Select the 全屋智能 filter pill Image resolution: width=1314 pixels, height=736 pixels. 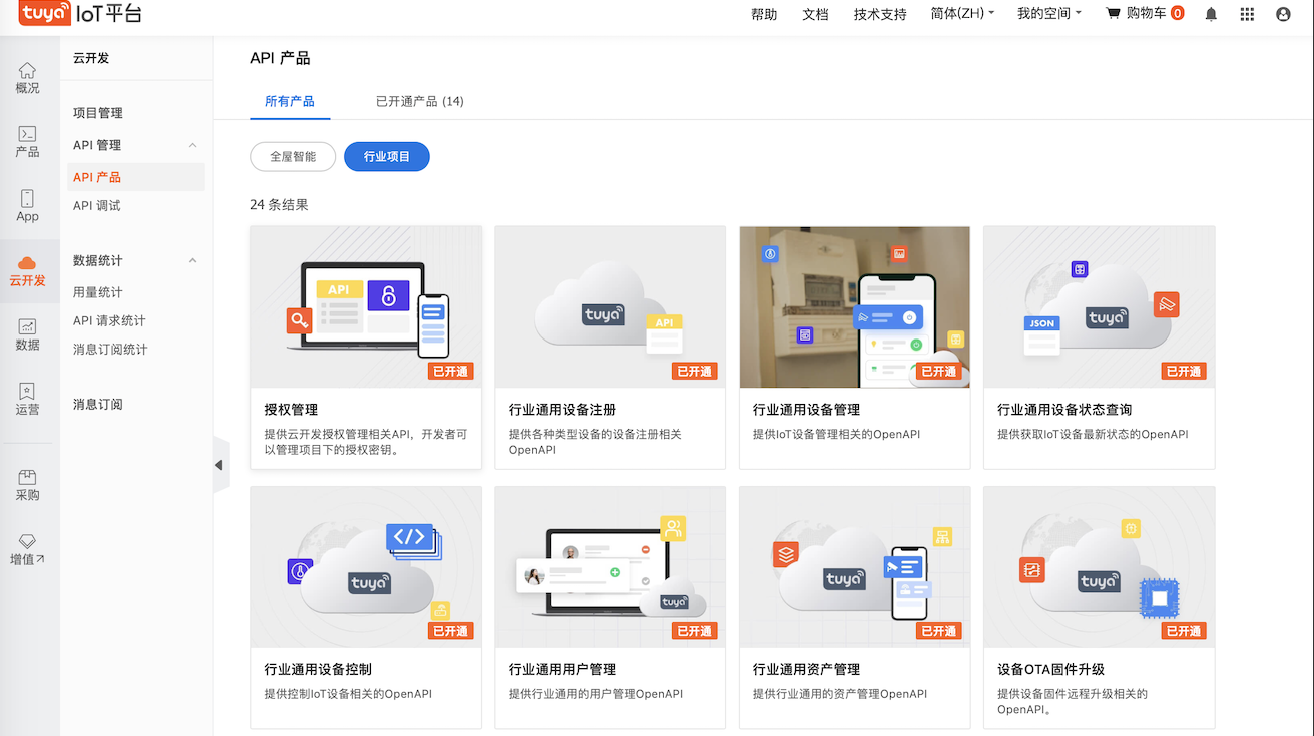[x=293, y=156]
